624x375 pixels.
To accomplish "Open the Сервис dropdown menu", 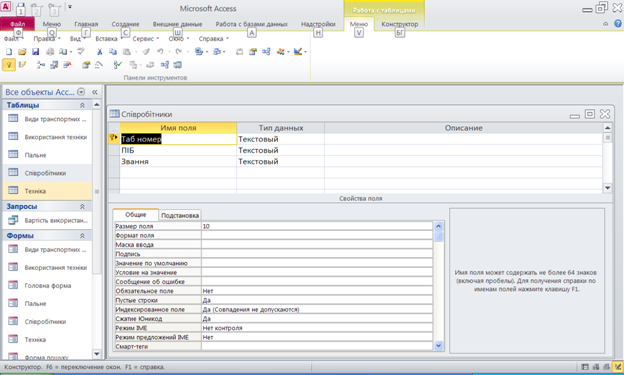I will pos(145,39).
